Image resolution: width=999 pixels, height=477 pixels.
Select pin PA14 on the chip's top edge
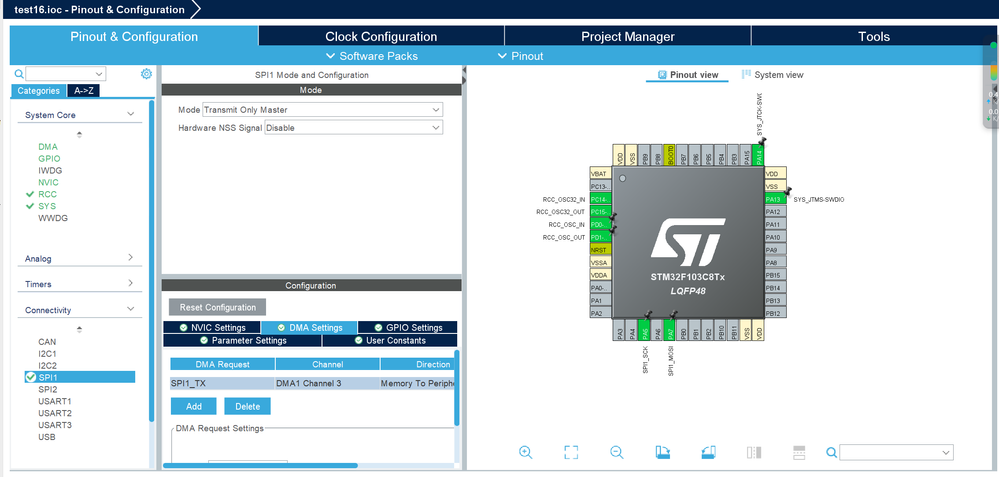[758, 155]
